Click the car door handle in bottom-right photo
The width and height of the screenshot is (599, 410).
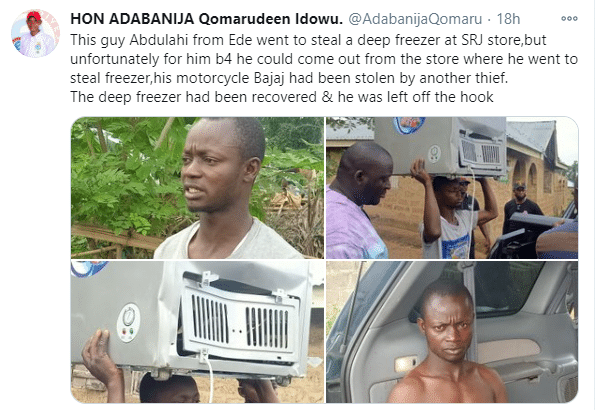coord(406,365)
